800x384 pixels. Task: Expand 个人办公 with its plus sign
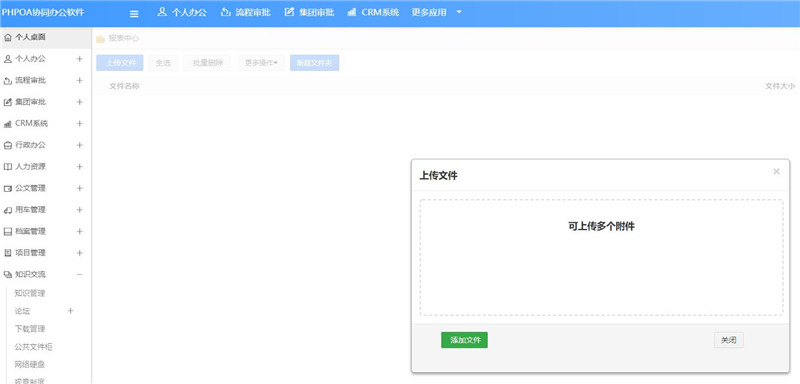tap(80, 59)
